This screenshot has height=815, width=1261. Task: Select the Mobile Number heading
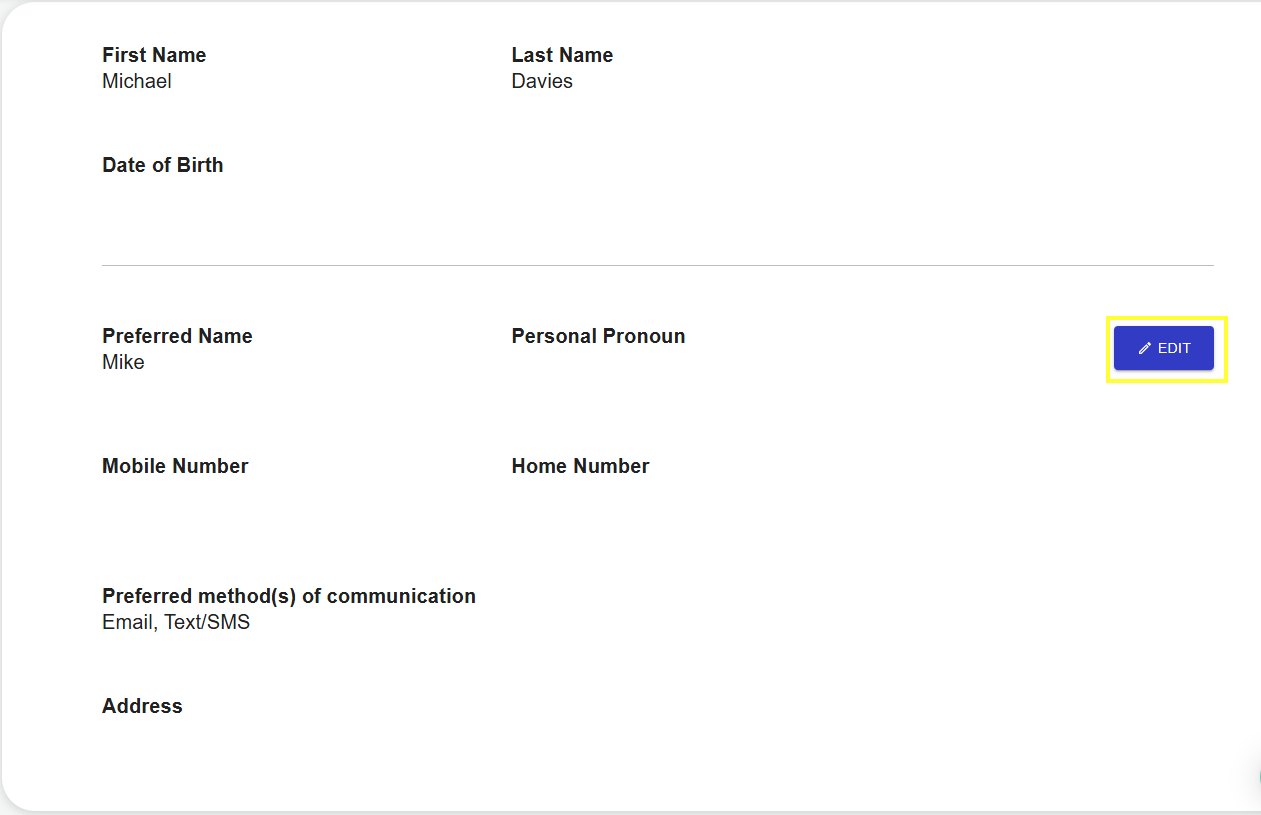tap(175, 466)
